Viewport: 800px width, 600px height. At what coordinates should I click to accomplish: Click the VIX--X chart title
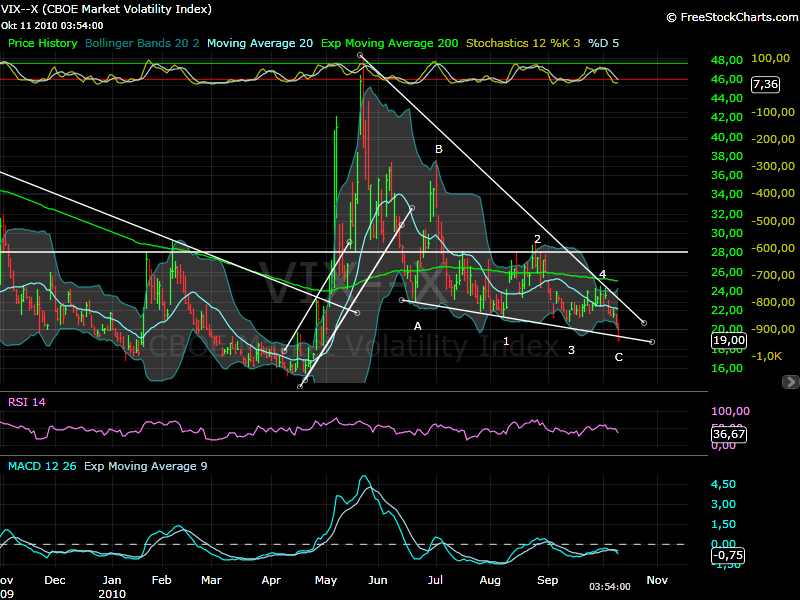click(106, 9)
